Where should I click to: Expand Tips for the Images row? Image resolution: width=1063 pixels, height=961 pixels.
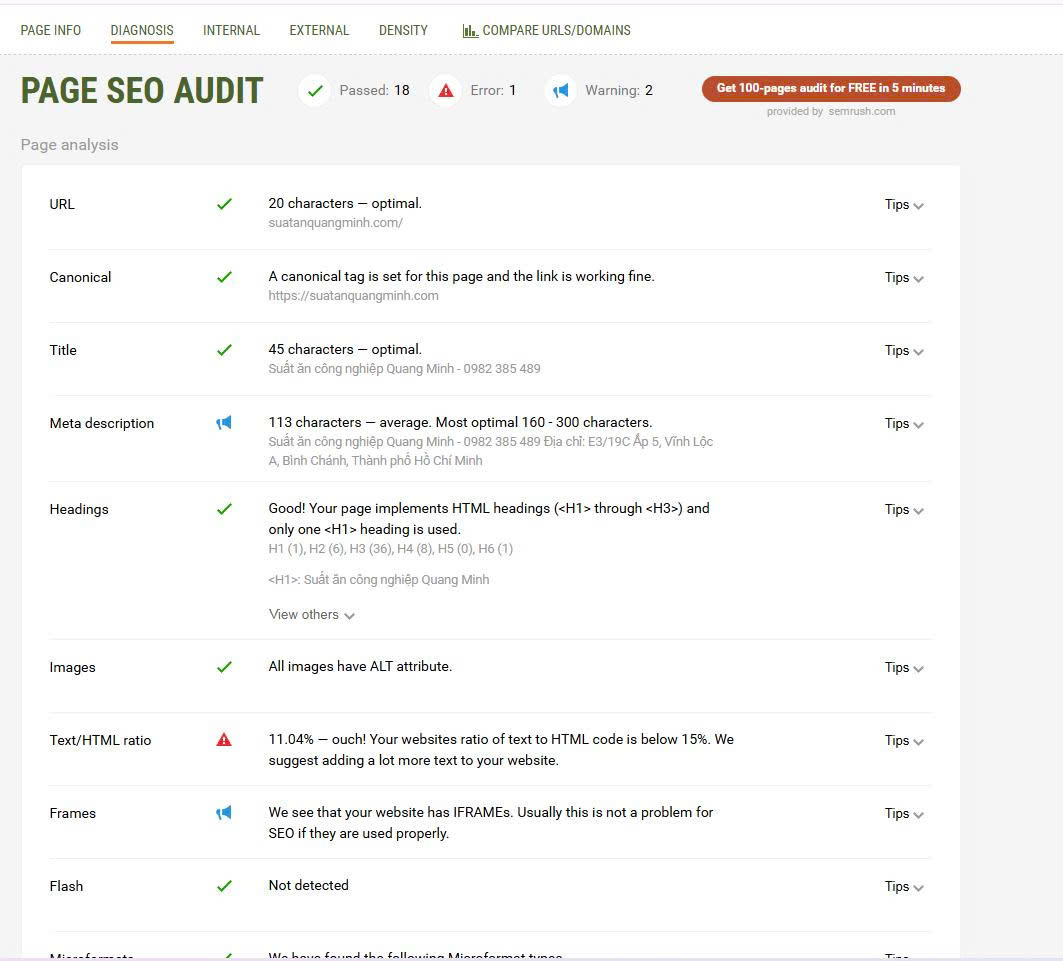tap(904, 668)
